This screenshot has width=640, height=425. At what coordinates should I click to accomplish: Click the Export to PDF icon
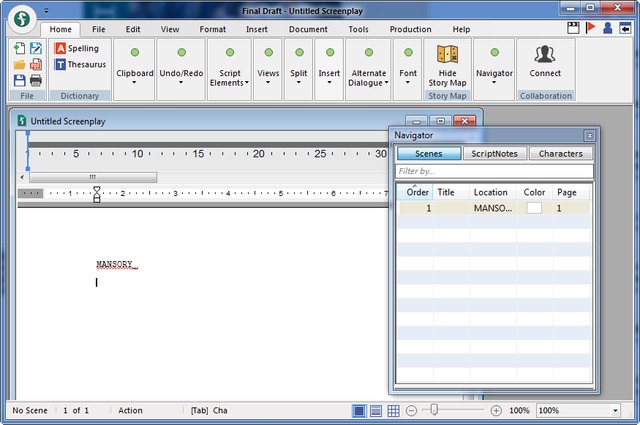pos(36,64)
